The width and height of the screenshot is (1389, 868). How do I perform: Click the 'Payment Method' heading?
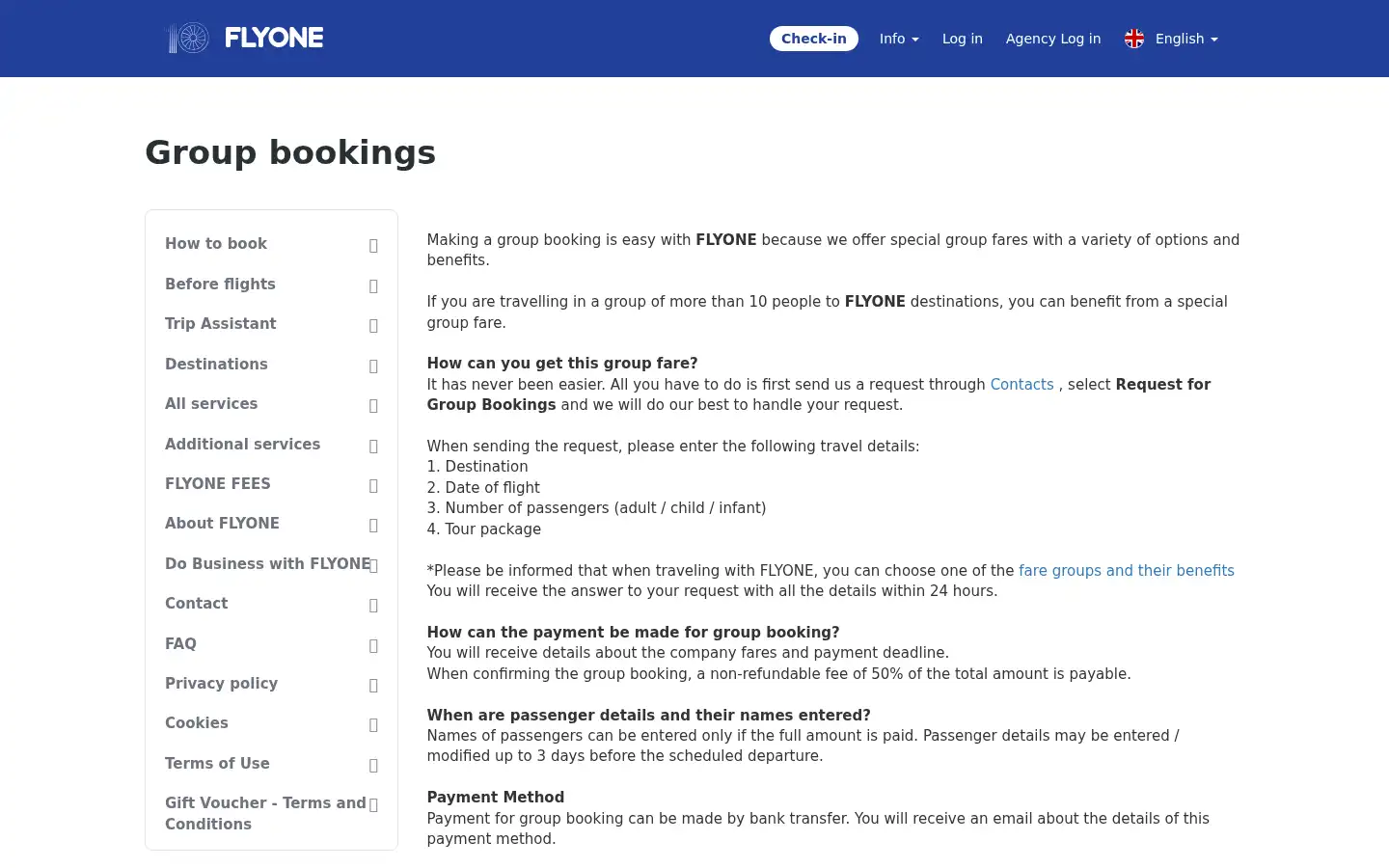pos(496,798)
